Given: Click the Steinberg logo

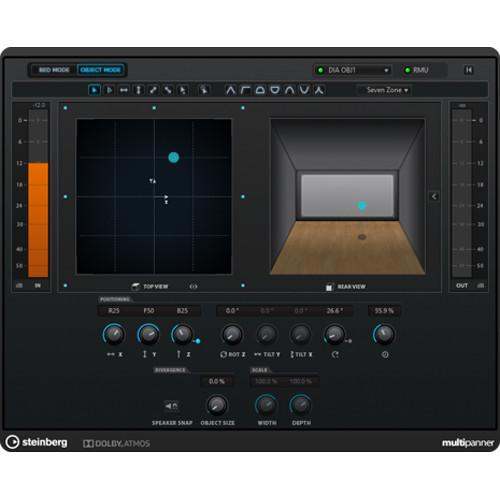Looking at the screenshot, I should click(36, 442).
